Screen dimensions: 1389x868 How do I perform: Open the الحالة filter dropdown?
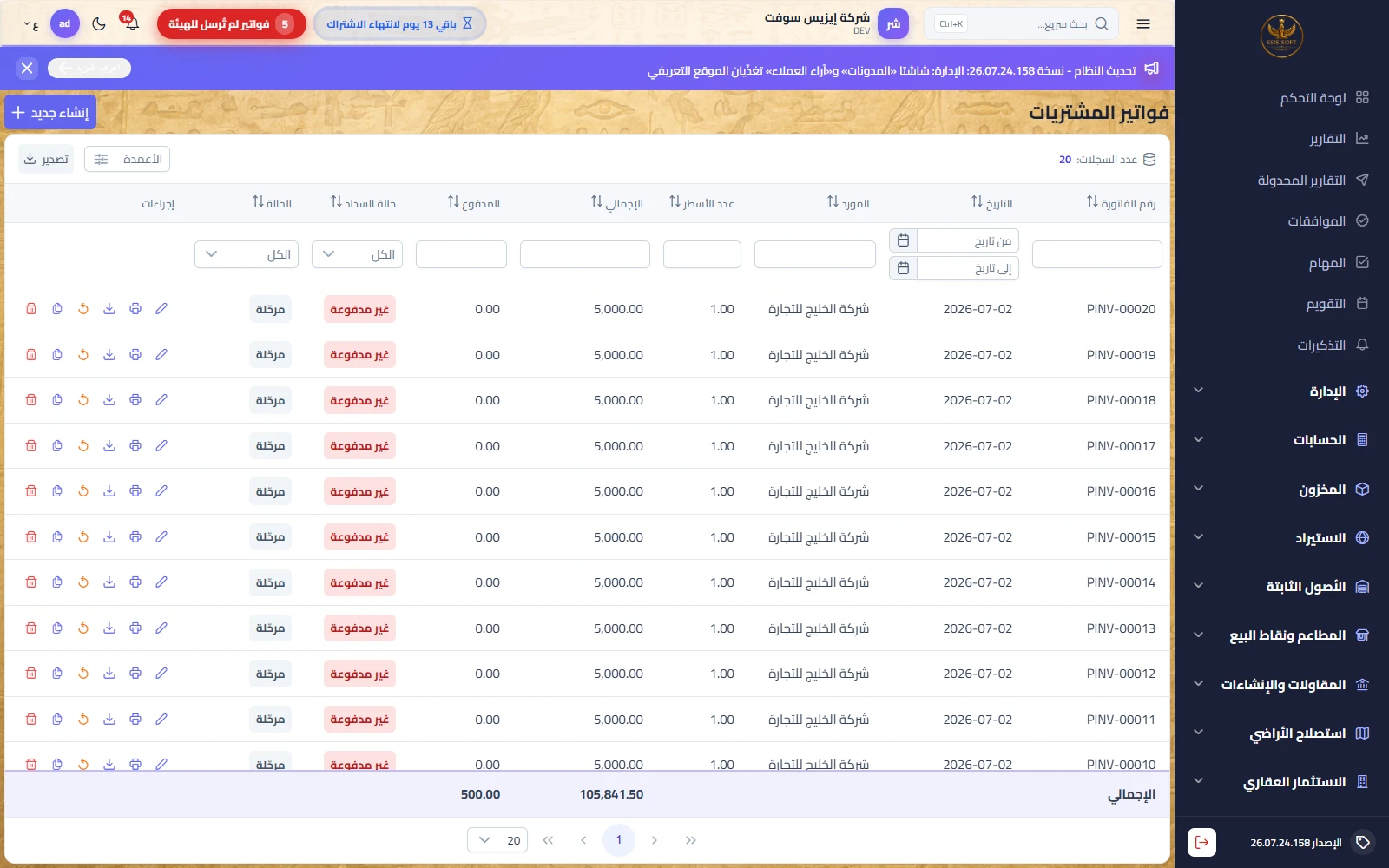click(x=247, y=254)
